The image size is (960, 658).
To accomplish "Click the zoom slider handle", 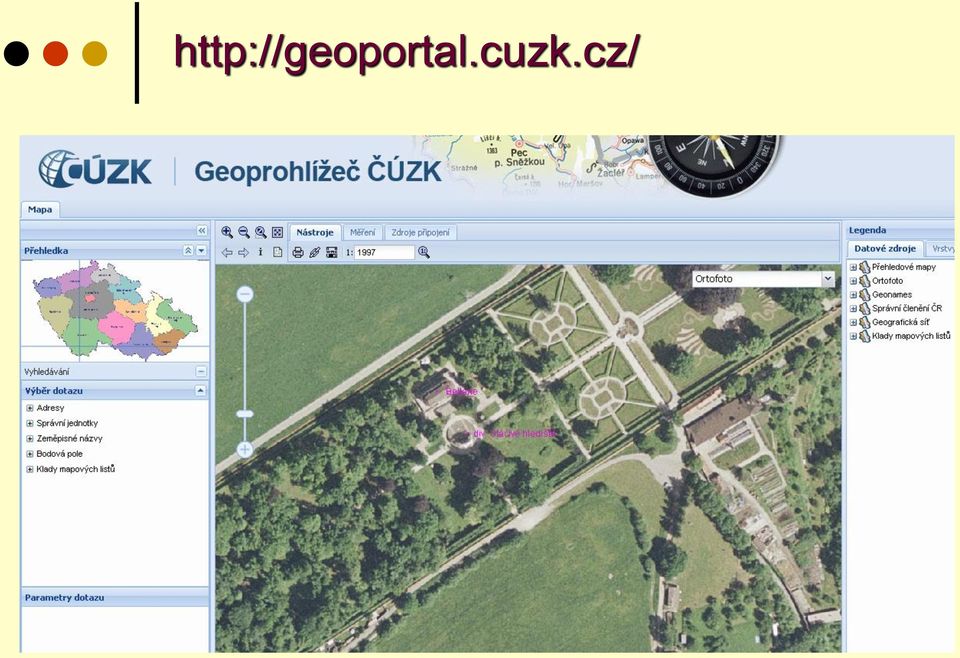I will click(245, 414).
